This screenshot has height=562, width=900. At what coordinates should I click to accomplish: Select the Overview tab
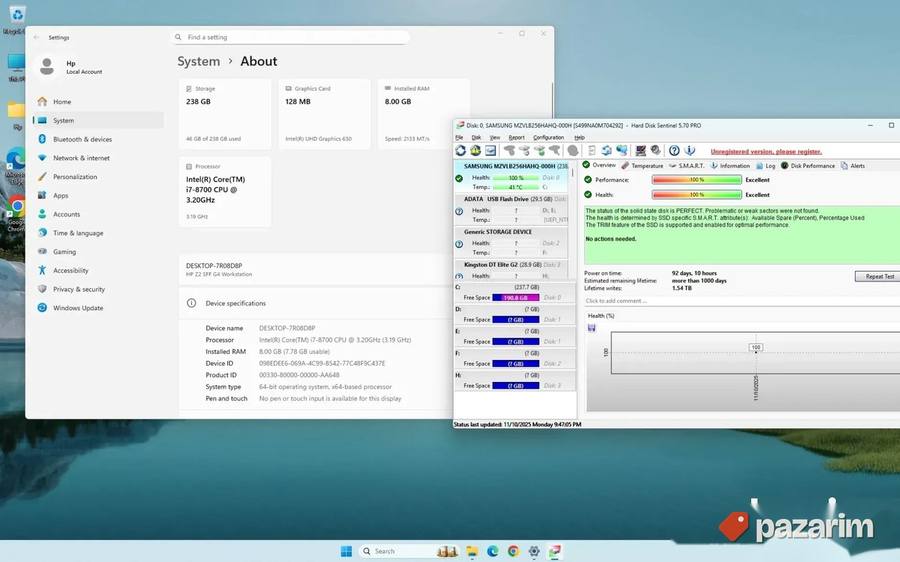point(599,165)
